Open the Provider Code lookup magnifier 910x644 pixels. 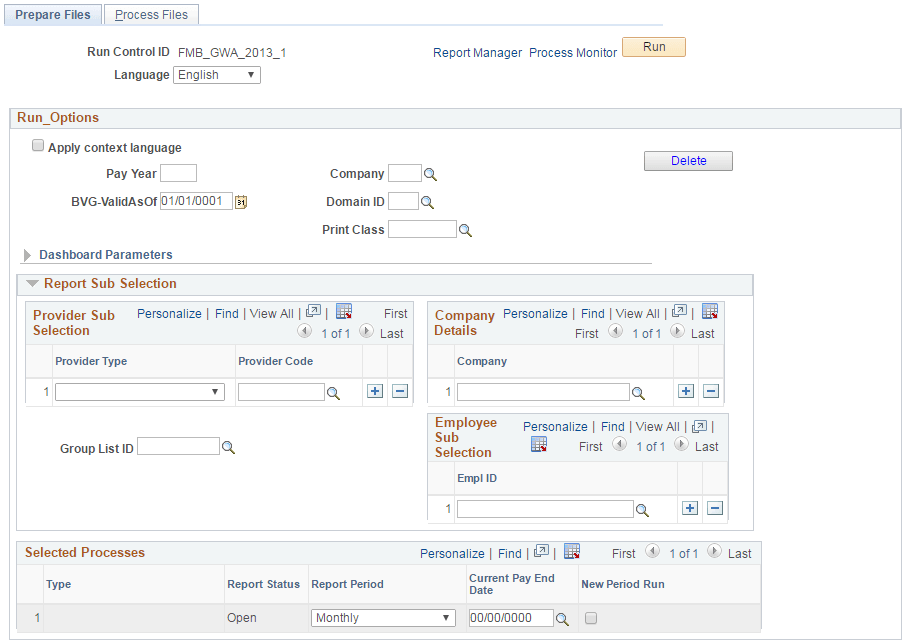[x=333, y=392]
